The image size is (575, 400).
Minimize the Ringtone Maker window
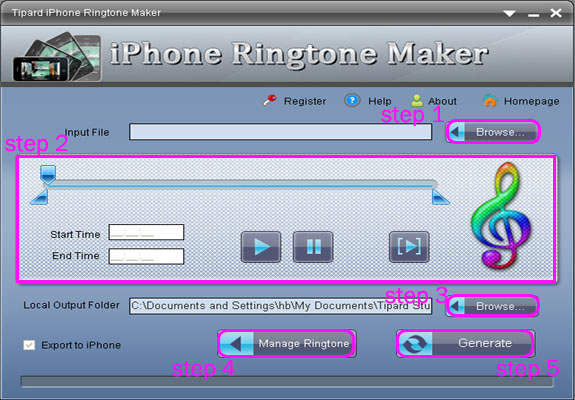click(534, 15)
